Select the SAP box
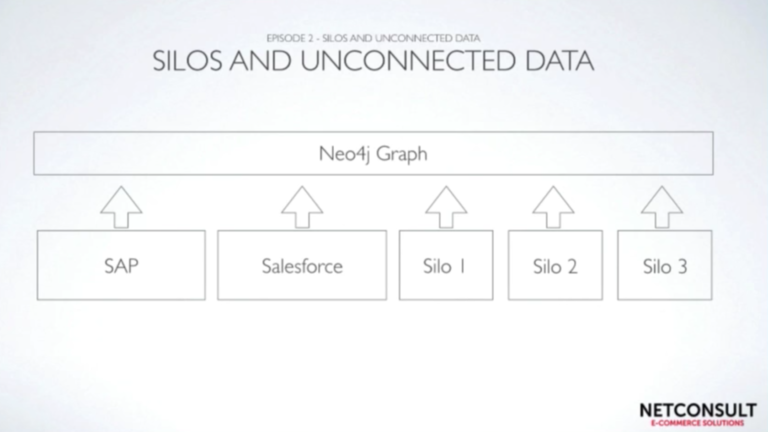Image resolution: width=768 pixels, height=432 pixels. (x=121, y=265)
